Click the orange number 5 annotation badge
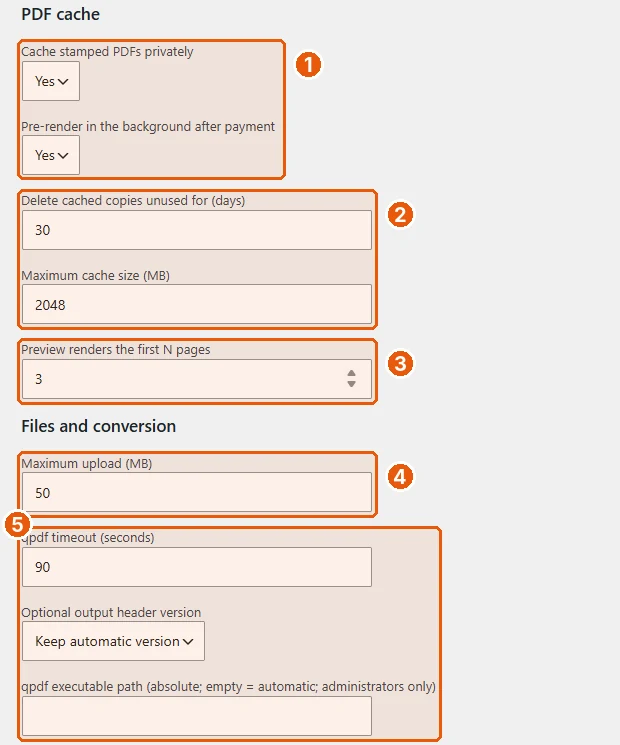 [18, 525]
